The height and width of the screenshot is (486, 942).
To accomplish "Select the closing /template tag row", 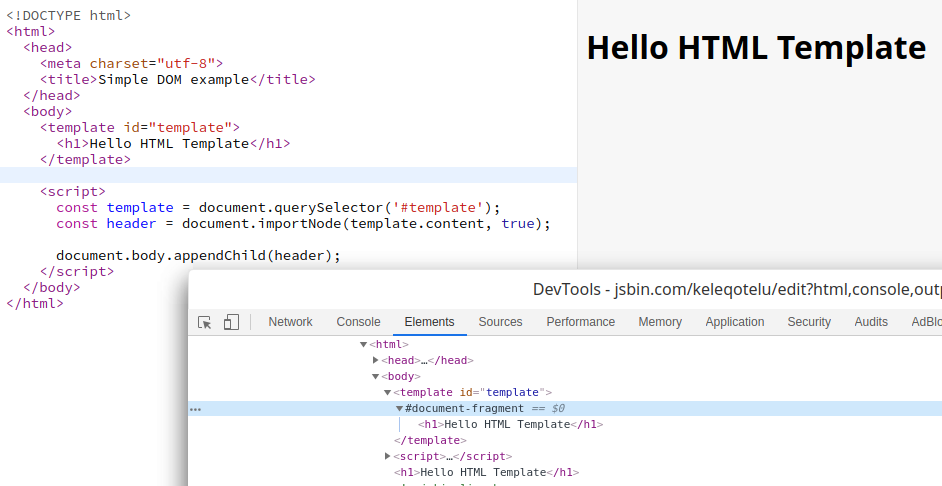I will pyautogui.click(x=430, y=440).
